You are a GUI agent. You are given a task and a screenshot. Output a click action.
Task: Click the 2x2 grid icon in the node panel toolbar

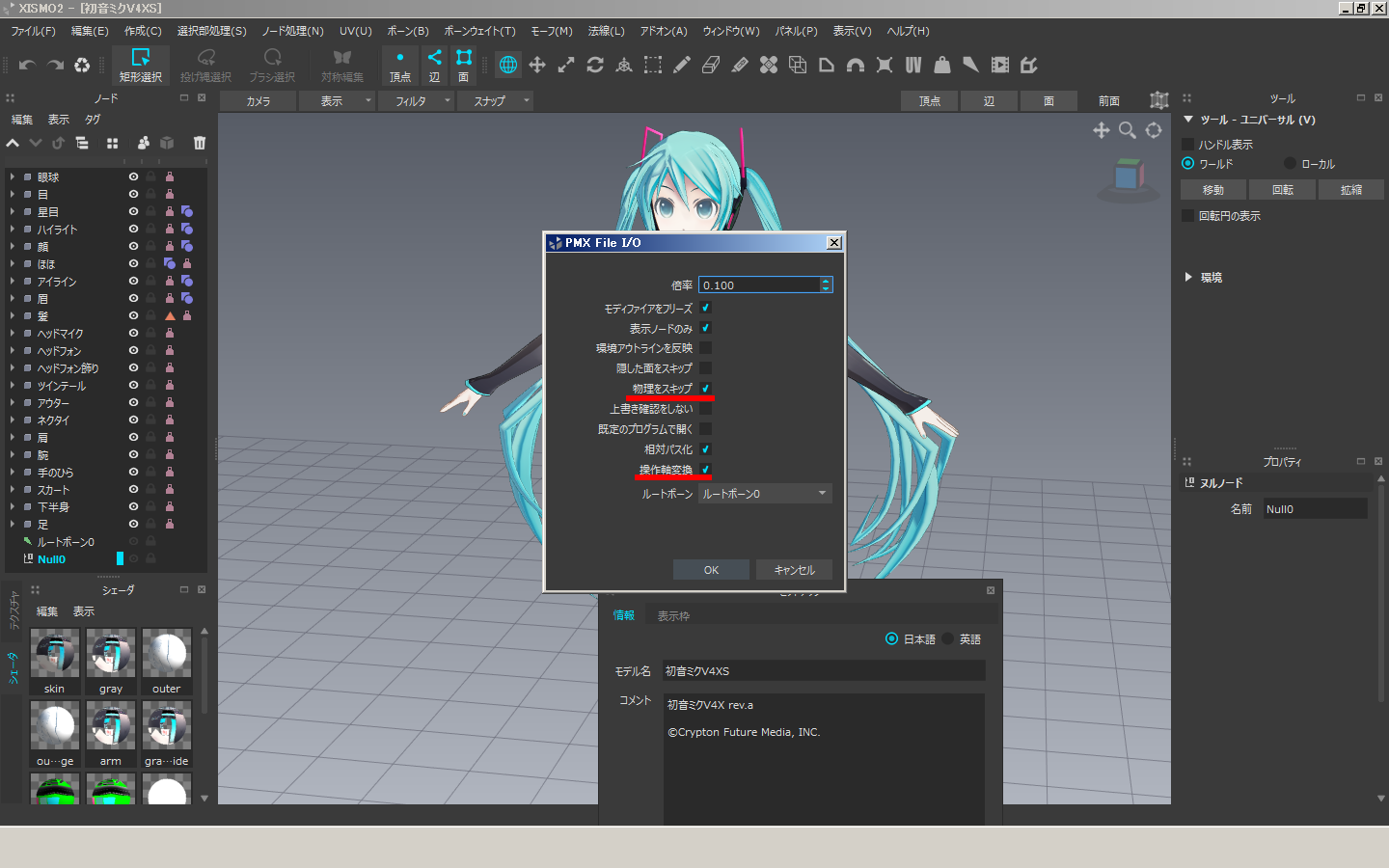(x=112, y=143)
